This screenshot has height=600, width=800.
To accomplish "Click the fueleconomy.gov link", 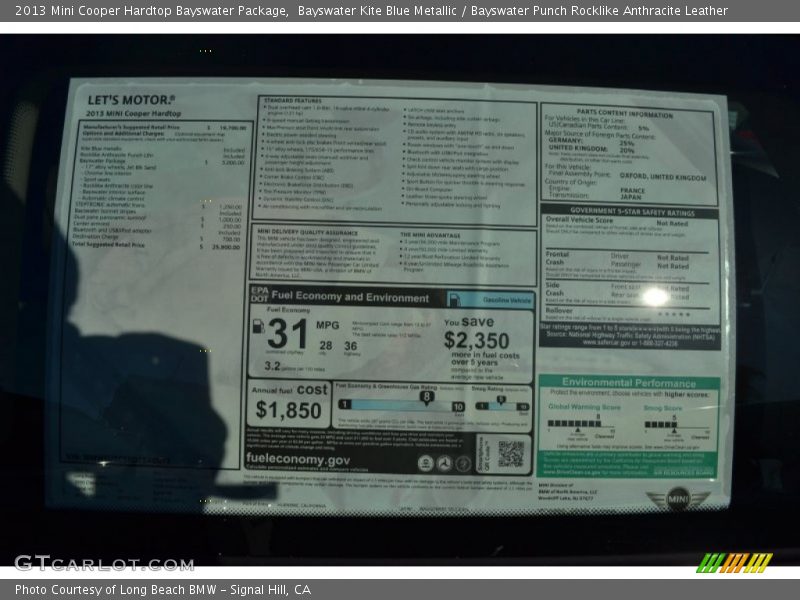I will coord(298,460).
